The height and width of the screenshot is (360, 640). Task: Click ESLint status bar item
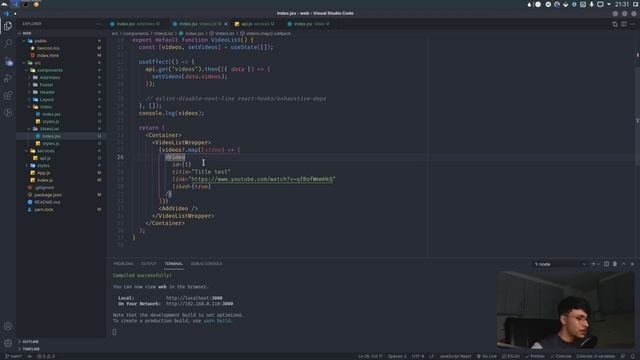(511, 356)
